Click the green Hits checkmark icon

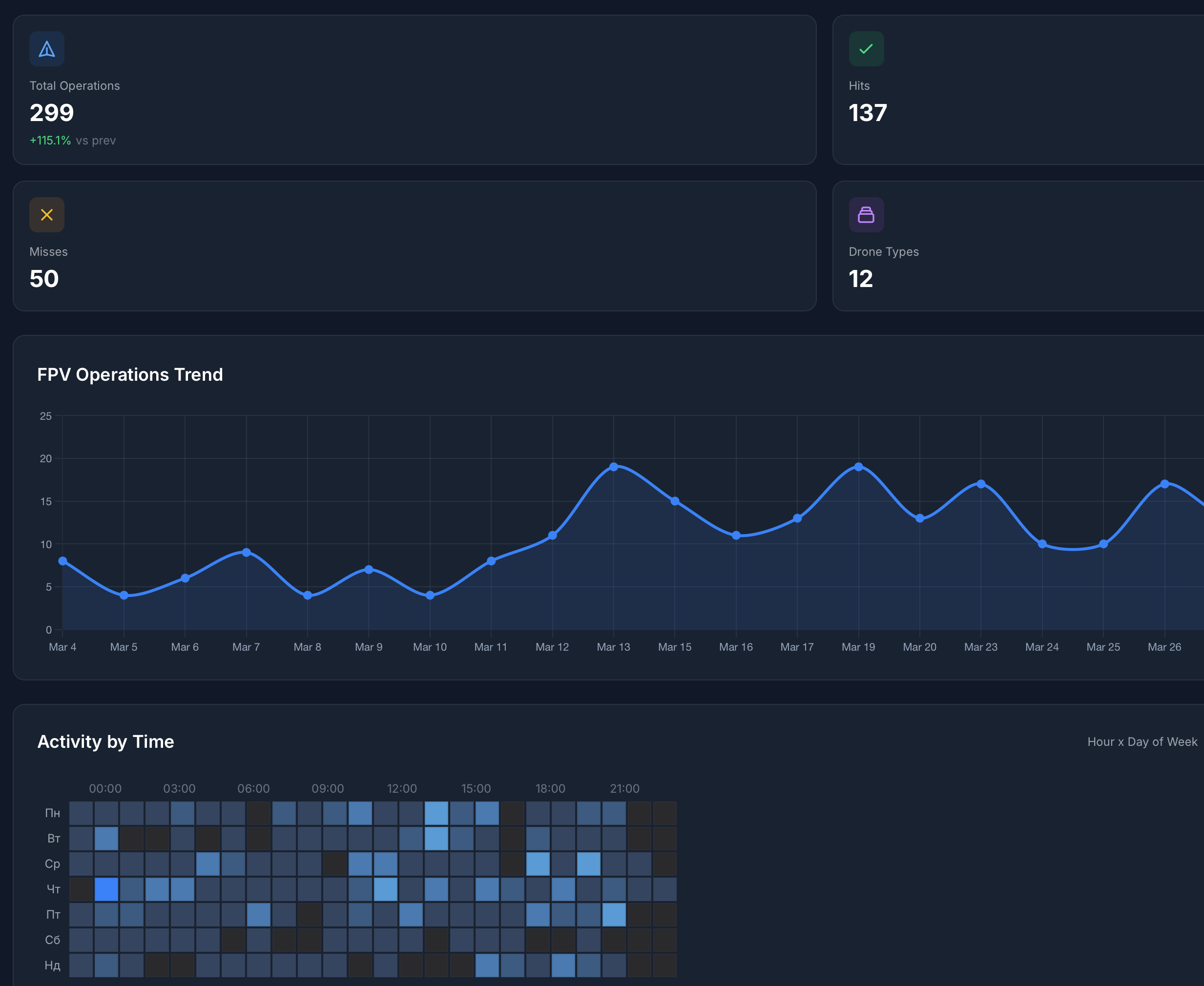click(866, 49)
